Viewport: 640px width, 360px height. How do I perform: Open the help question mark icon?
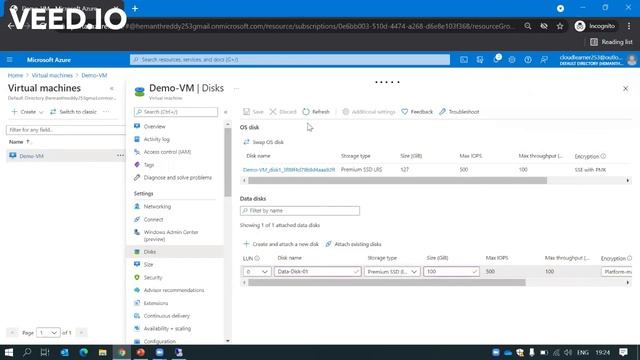click(528, 60)
